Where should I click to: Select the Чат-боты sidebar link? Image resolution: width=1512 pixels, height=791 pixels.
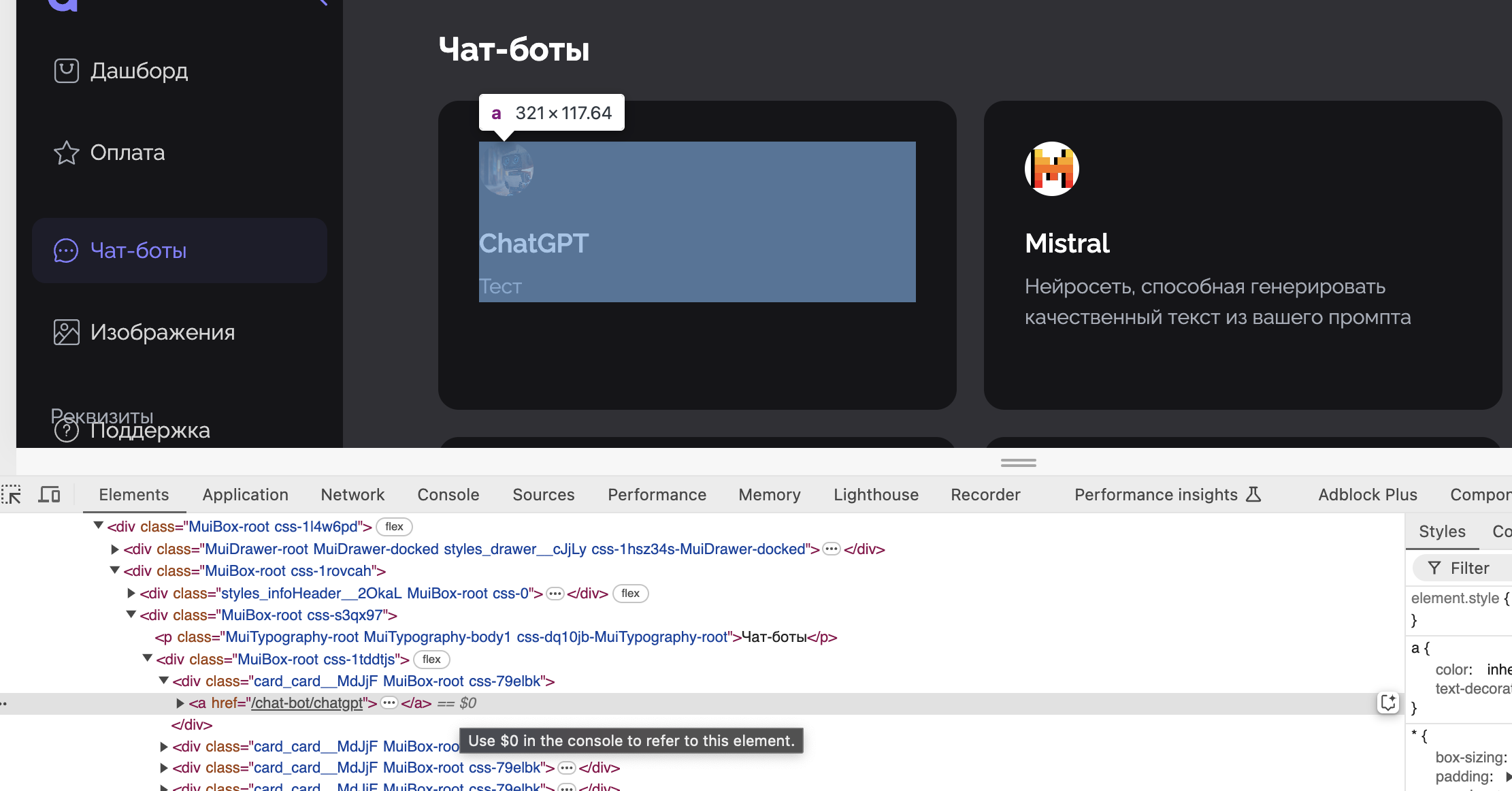[x=180, y=251]
